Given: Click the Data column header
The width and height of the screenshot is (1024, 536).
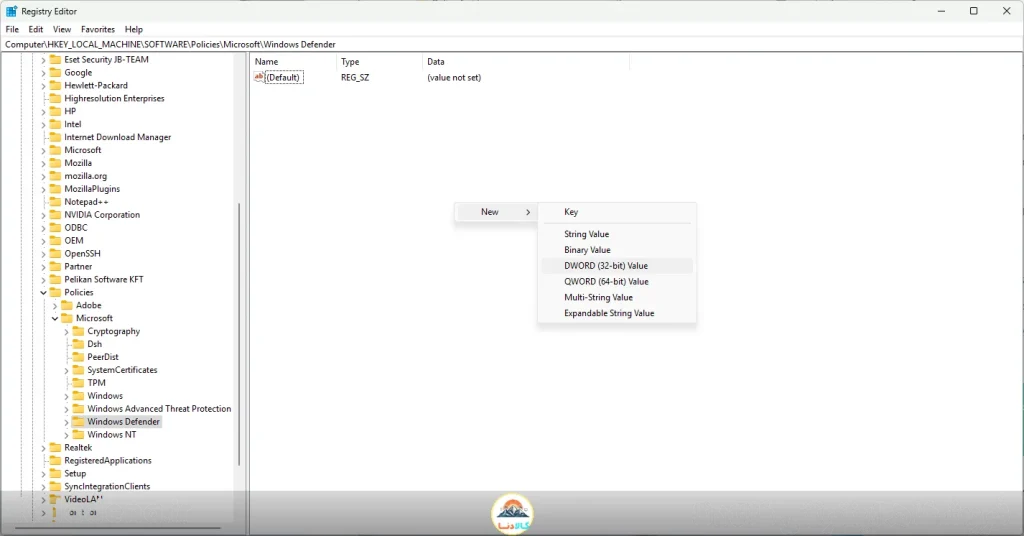Looking at the screenshot, I should (526, 61).
